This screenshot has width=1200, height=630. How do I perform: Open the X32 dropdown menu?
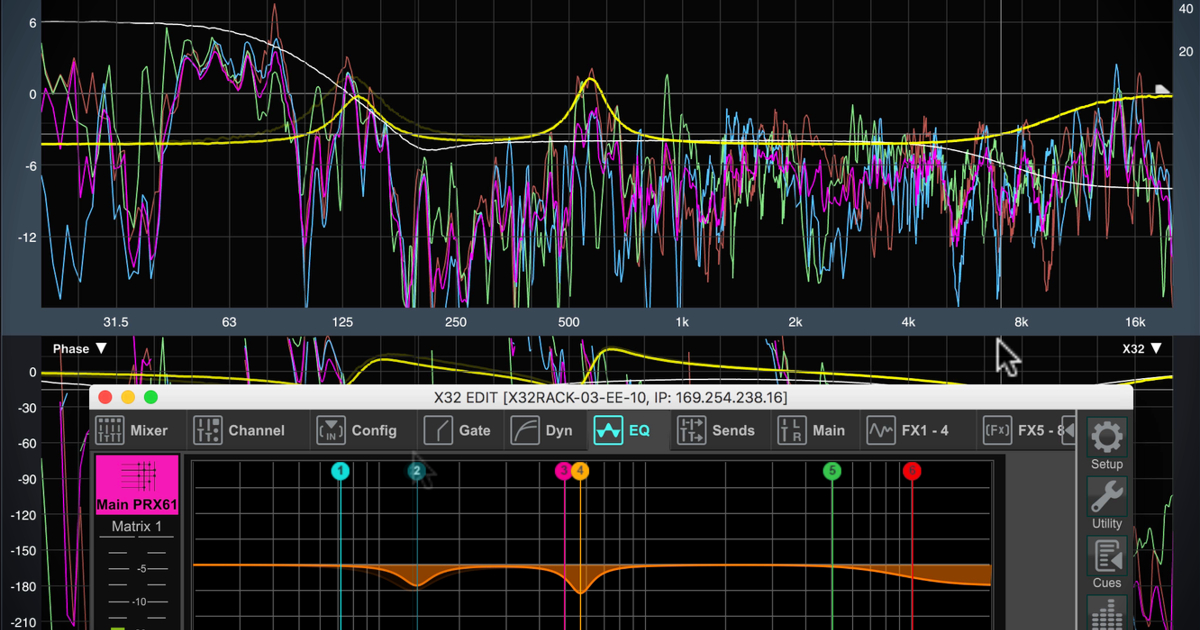(1142, 348)
